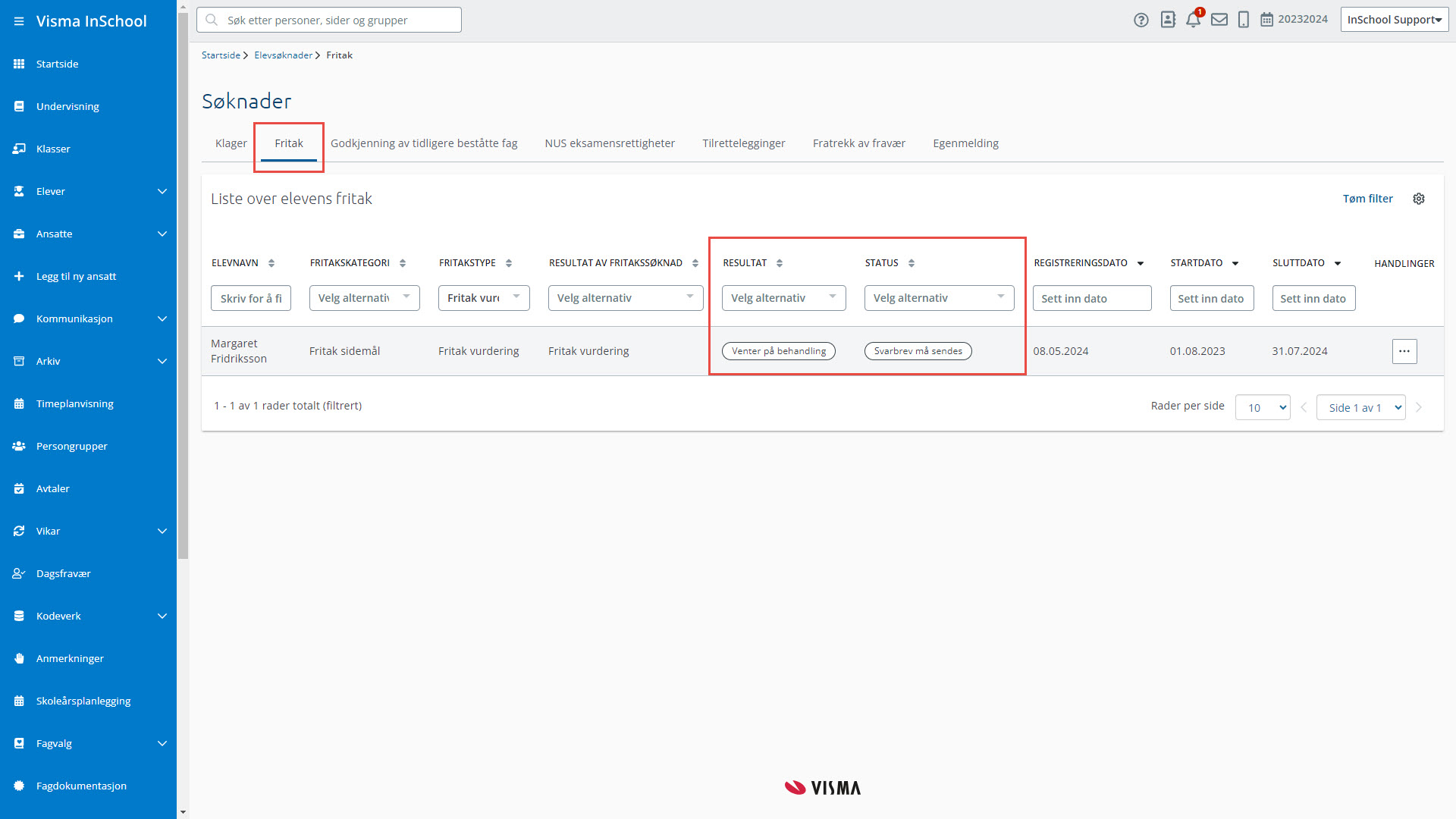Image resolution: width=1456 pixels, height=819 pixels.
Task: Toggle the hamburger menu icon
Action: tap(19, 21)
